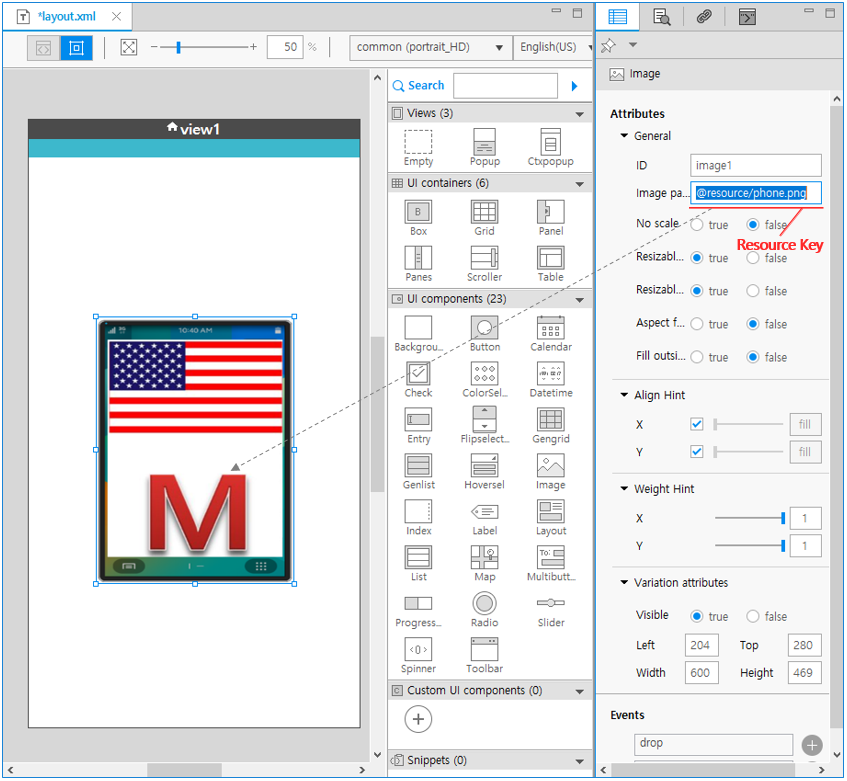The image size is (847, 781).
Task: Open the first properties tab icon
Action: pos(618,16)
